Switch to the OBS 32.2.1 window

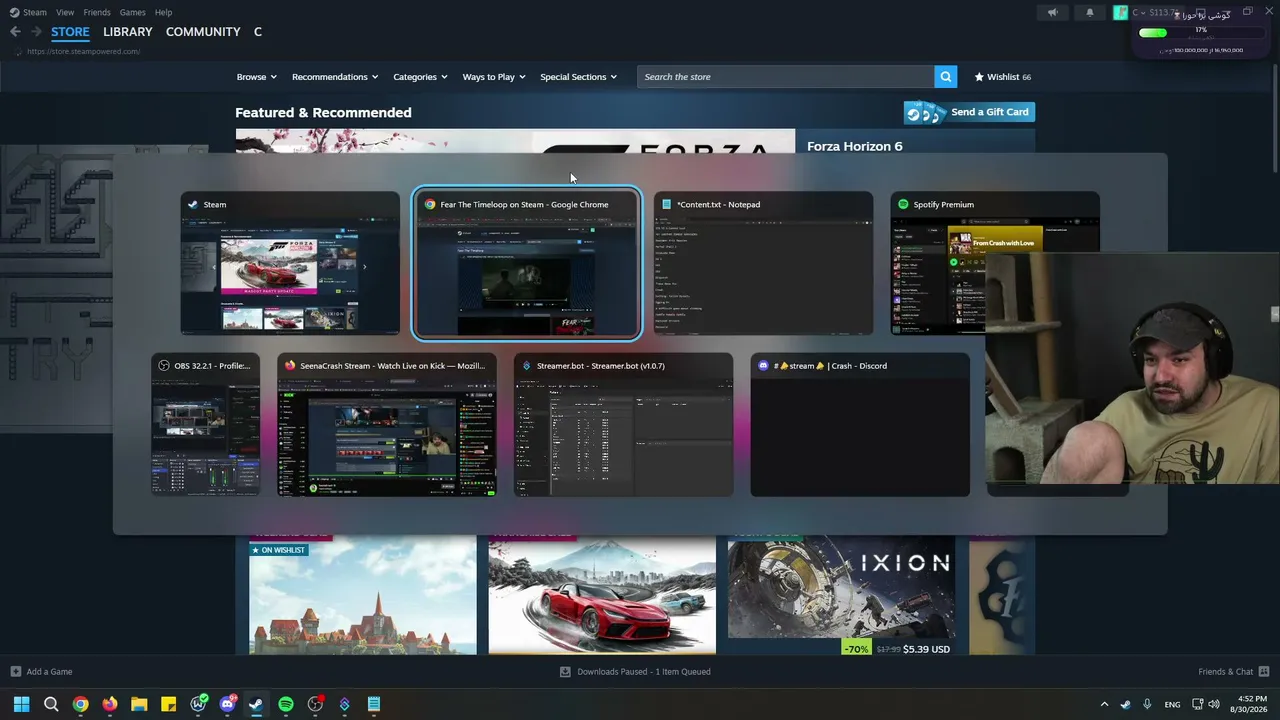(206, 425)
